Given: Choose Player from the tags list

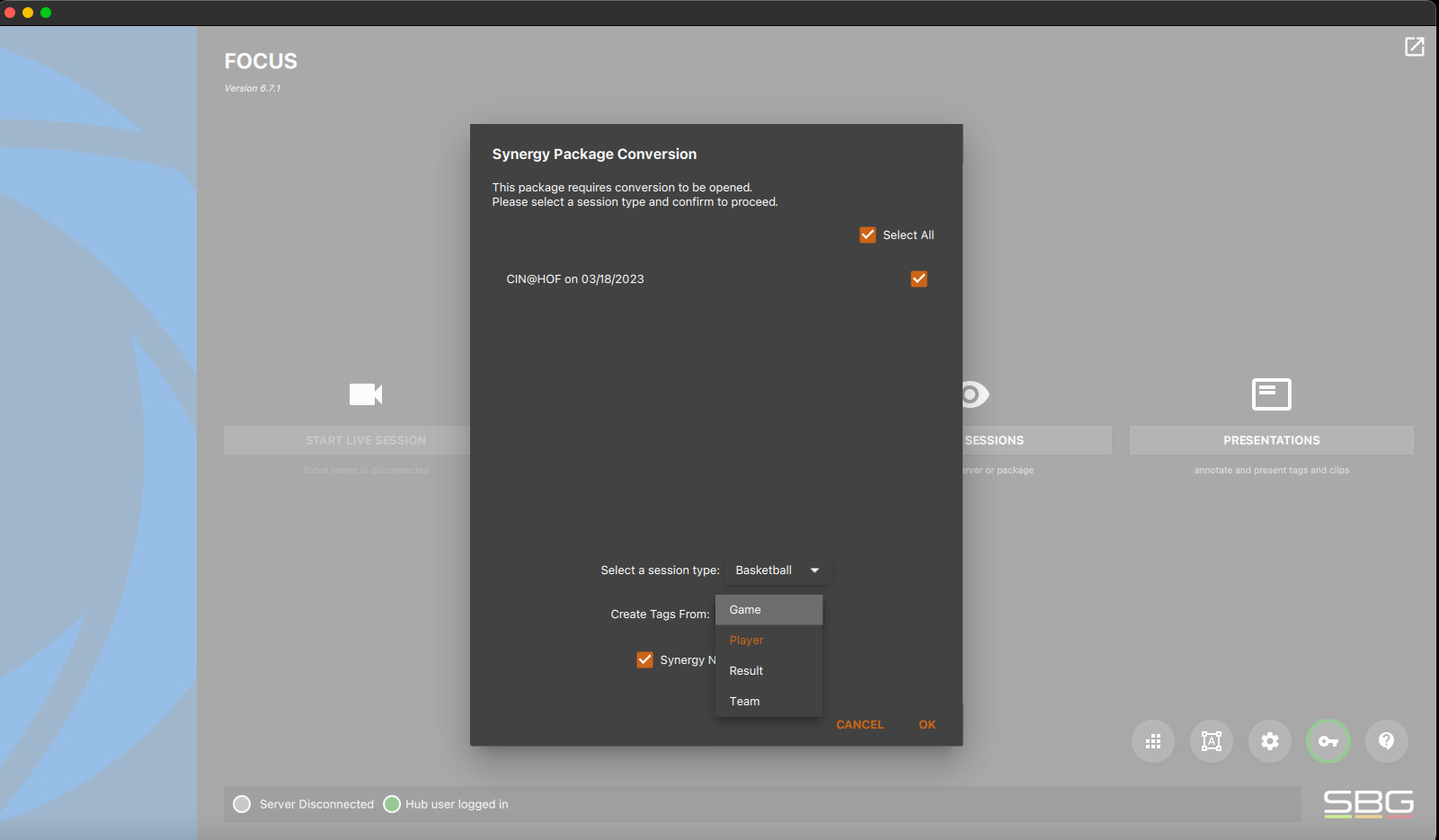Looking at the screenshot, I should (x=768, y=641).
